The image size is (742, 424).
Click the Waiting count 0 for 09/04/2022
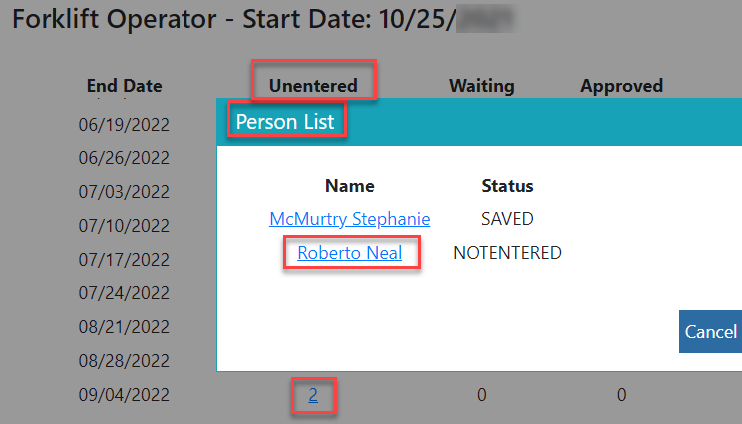pos(481,396)
